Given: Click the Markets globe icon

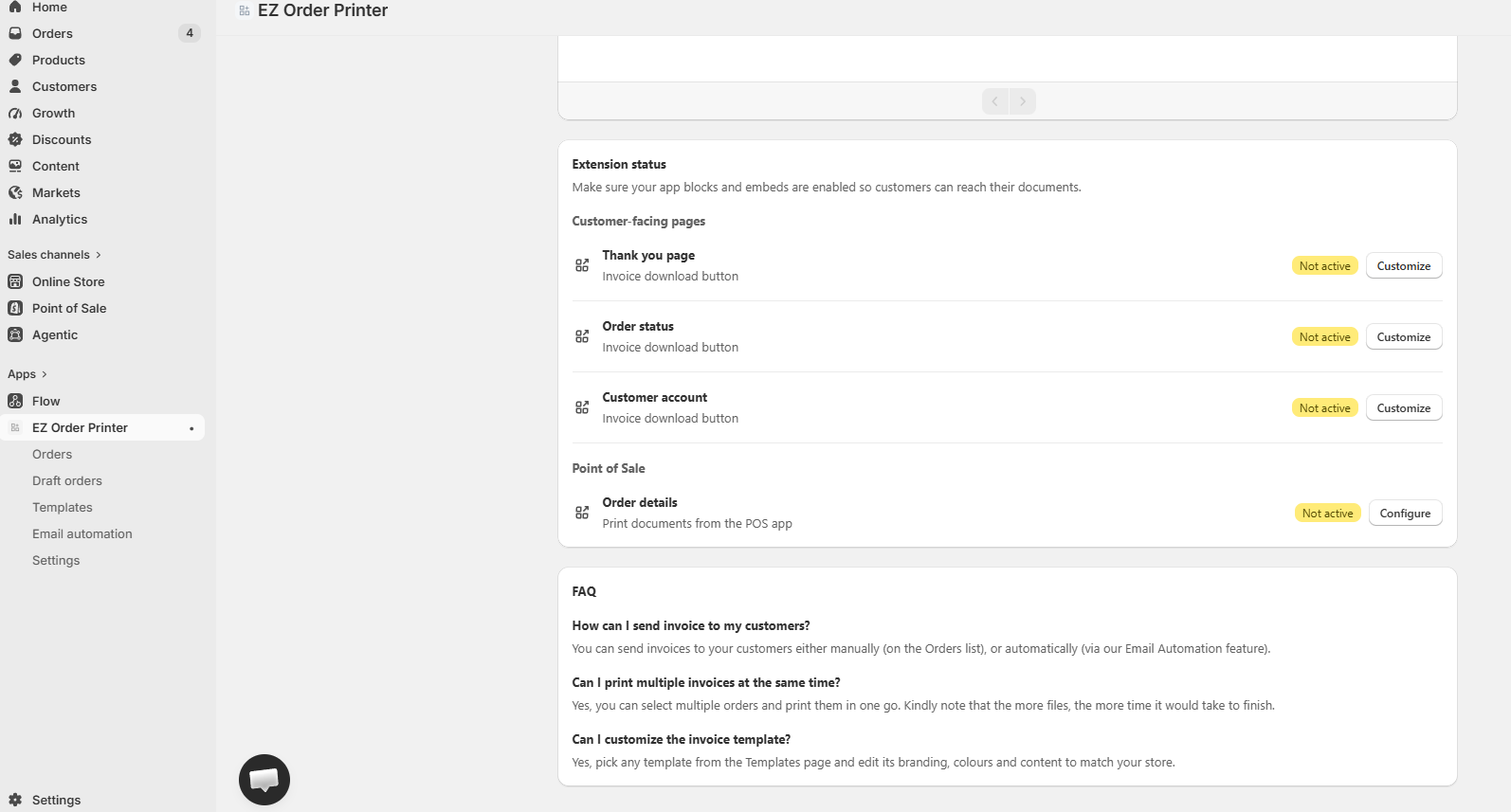Looking at the screenshot, I should (15, 192).
